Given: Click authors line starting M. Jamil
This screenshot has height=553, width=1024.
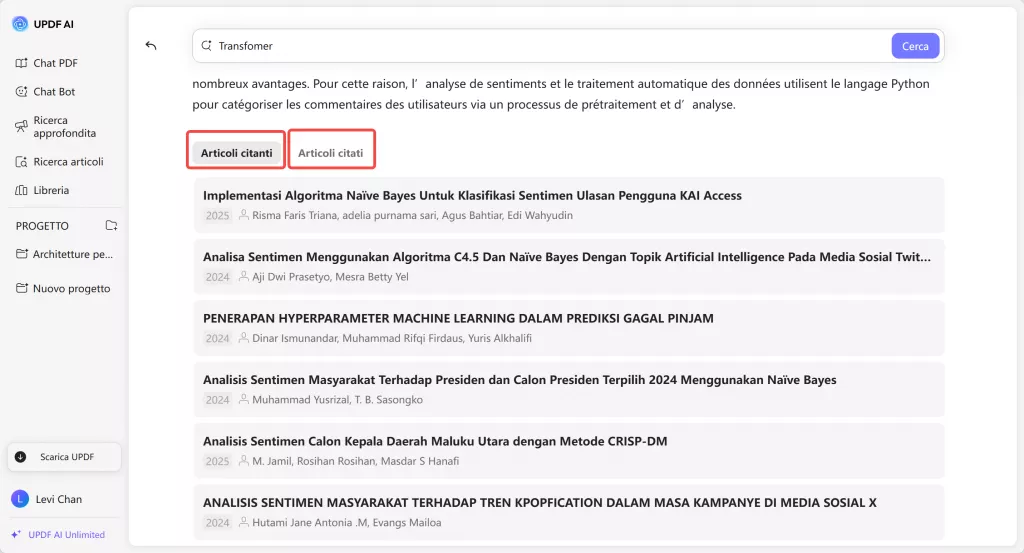Looking at the screenshot, I should [x=355, y=460].
